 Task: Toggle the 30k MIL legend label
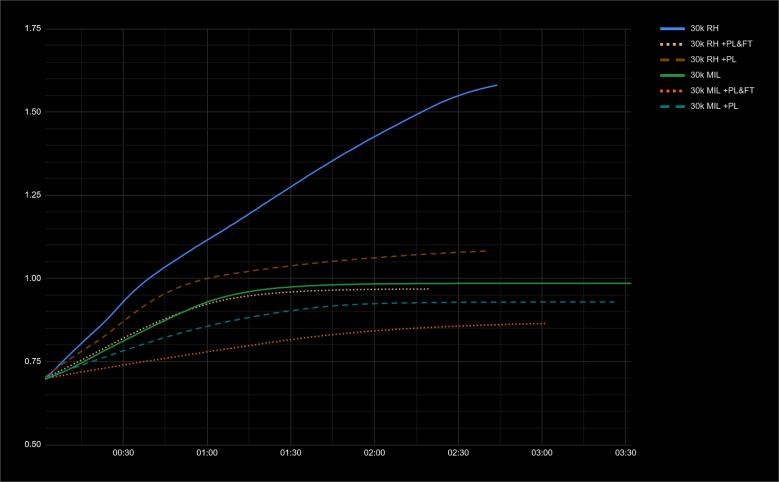[x=705, y=75]
